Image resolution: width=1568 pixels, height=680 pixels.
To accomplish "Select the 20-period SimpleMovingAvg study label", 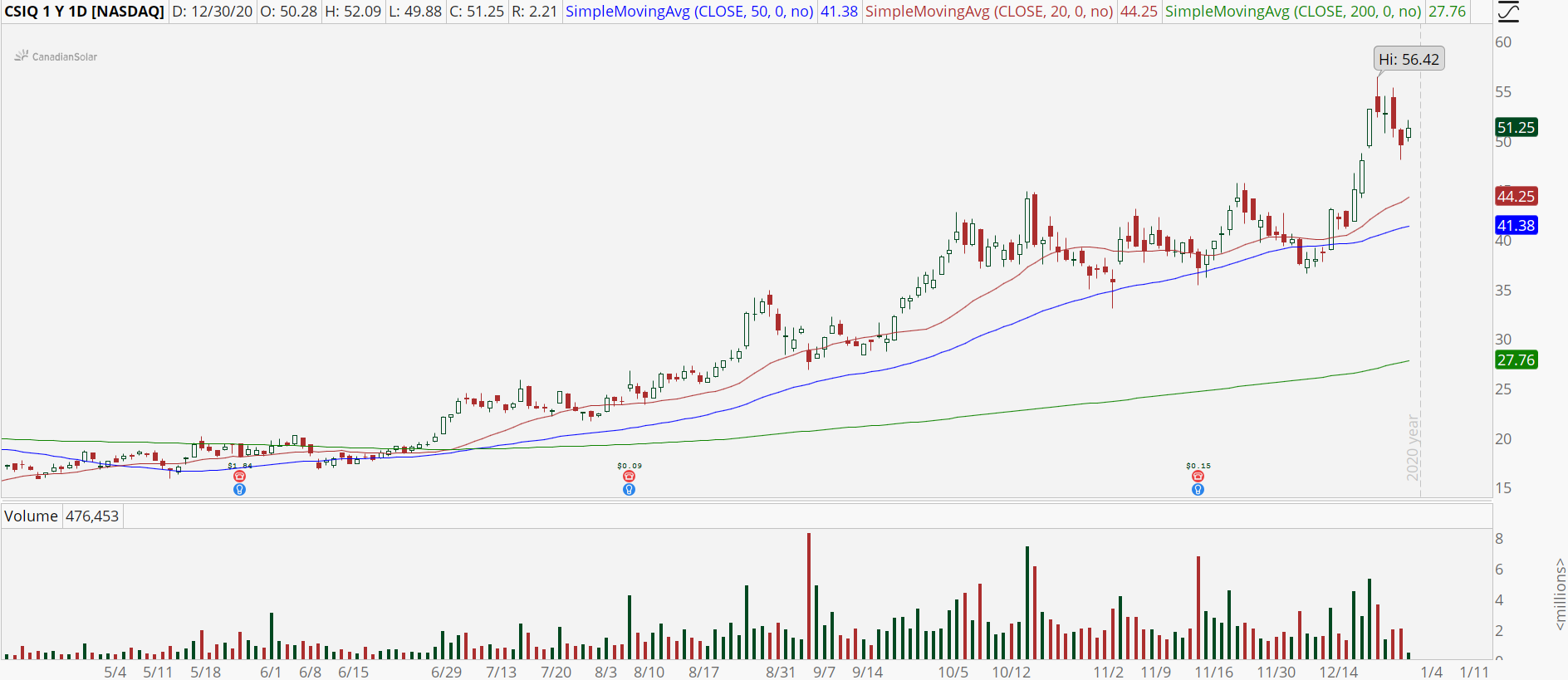I will point(989,12).
